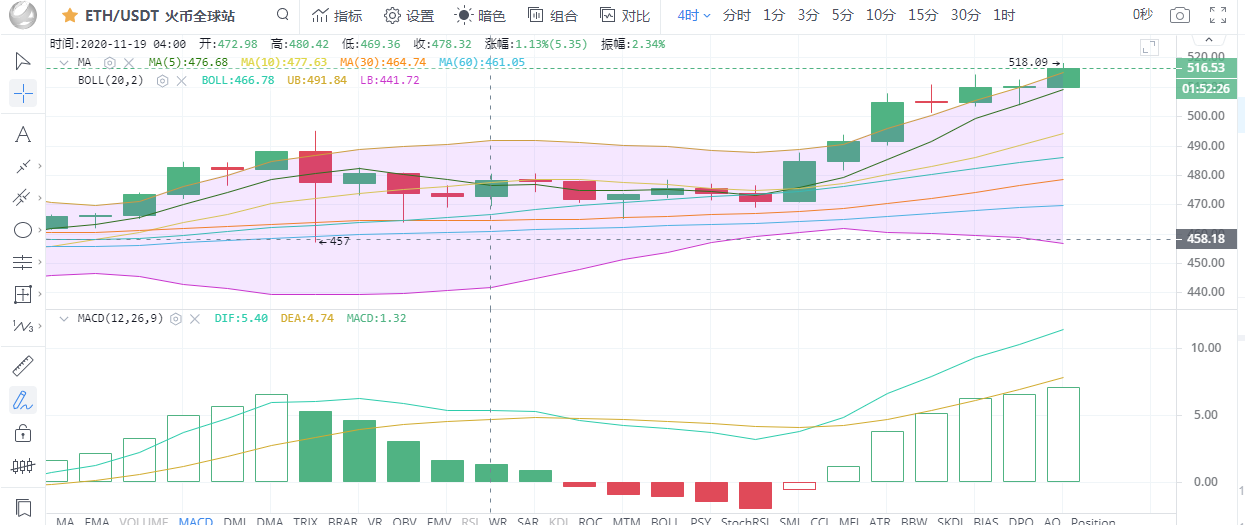Select the crosshair cursor tool
1245x525 pixels.
[22, 94]
